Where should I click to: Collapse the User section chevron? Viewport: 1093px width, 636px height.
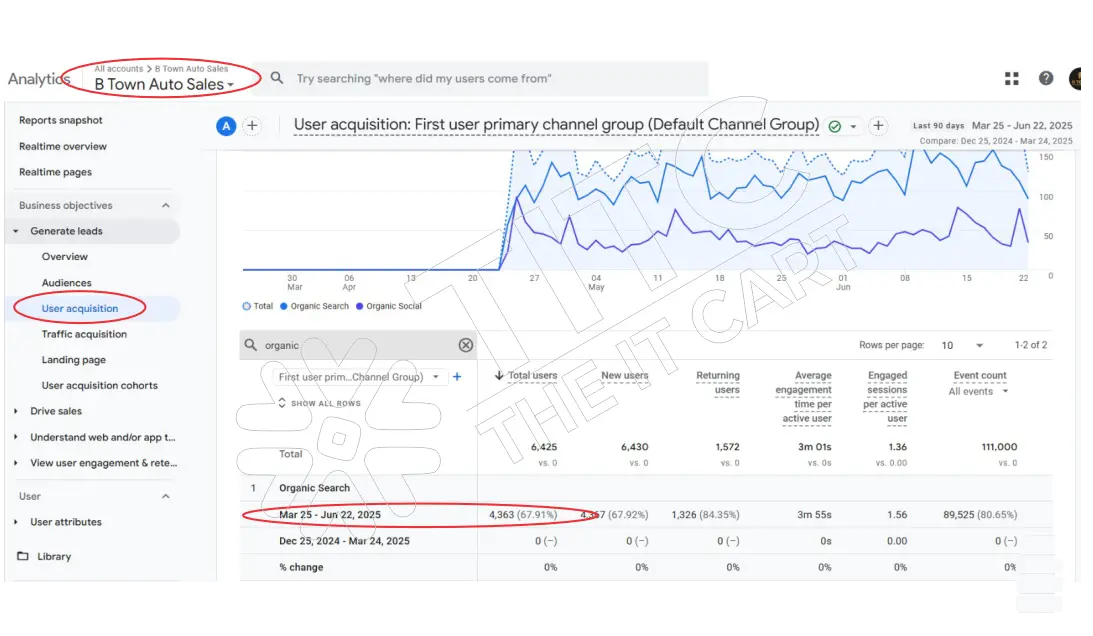166,497
